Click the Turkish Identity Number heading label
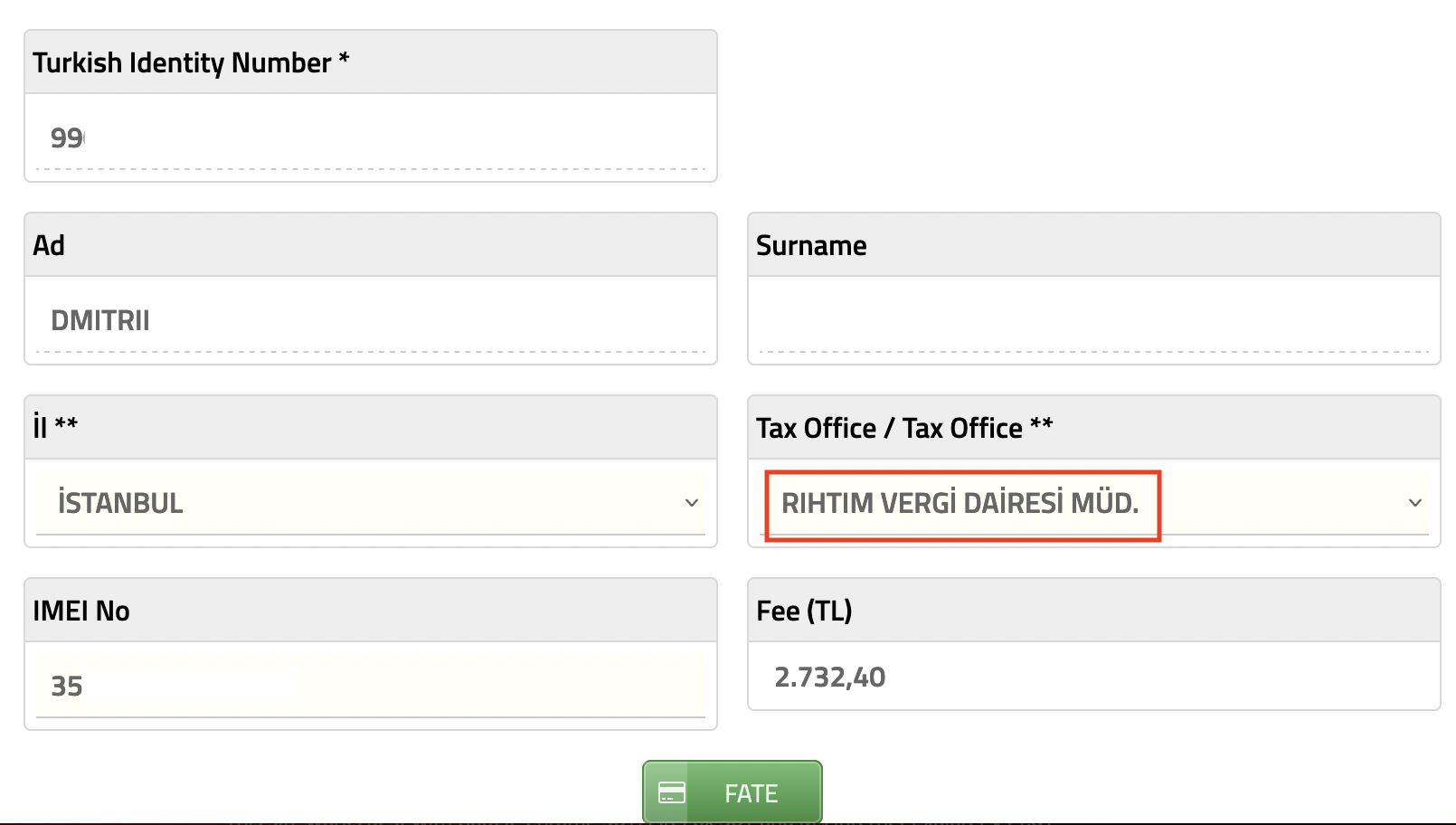1456x825 pixels. (182, 62)
